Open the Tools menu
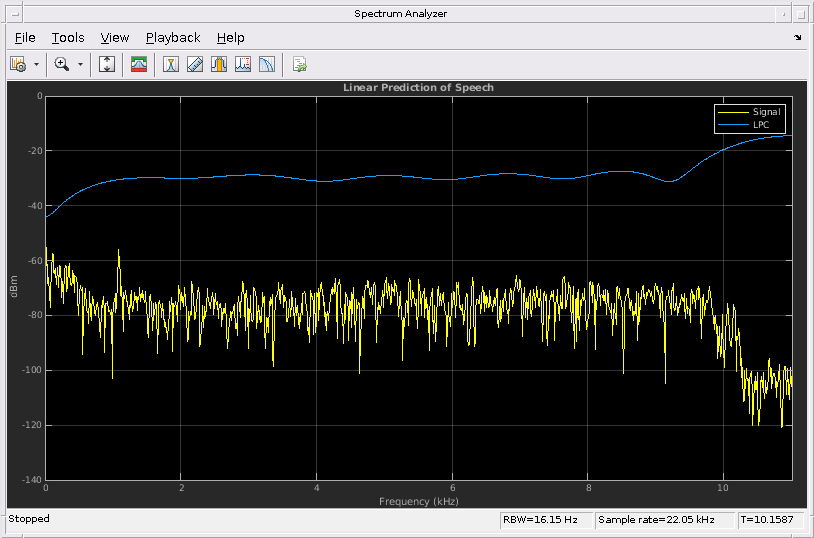 click(68, 38)
